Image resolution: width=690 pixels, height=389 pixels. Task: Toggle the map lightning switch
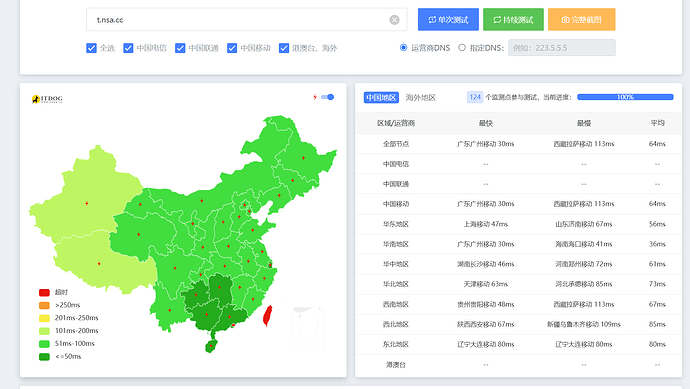click(x=327, y=97)
